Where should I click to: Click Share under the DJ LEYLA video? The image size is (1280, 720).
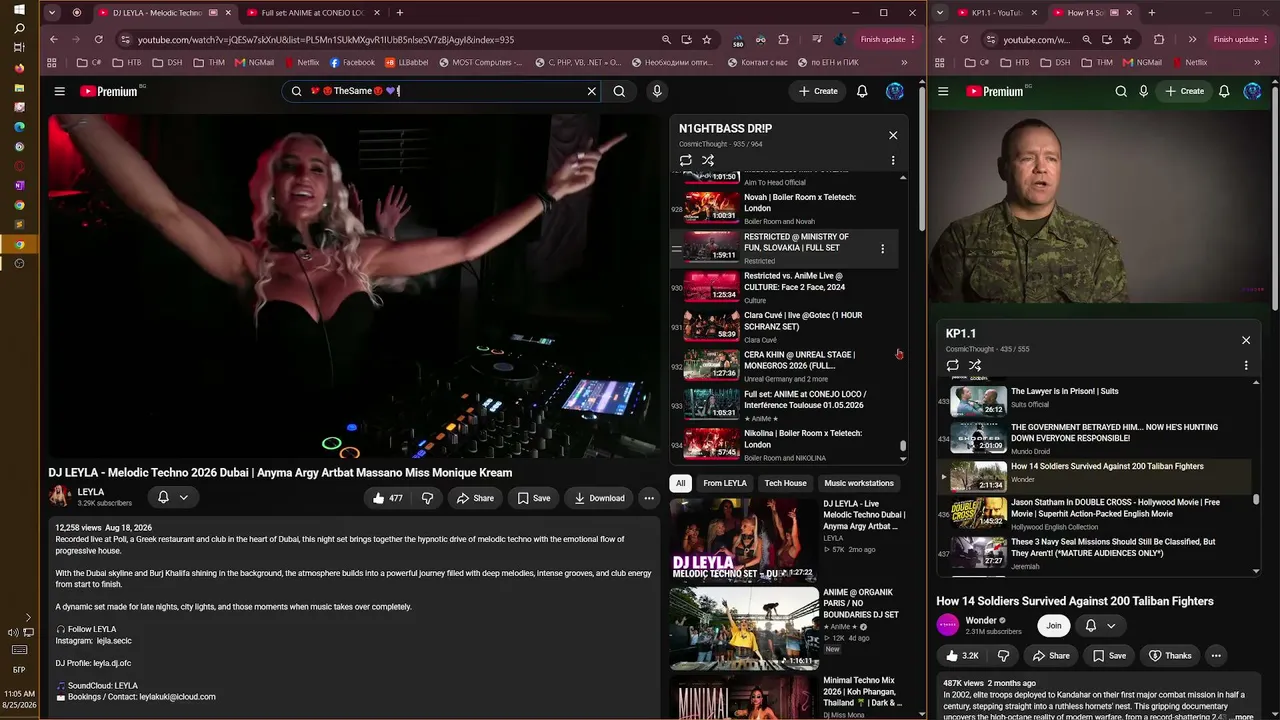click(475, 498)
